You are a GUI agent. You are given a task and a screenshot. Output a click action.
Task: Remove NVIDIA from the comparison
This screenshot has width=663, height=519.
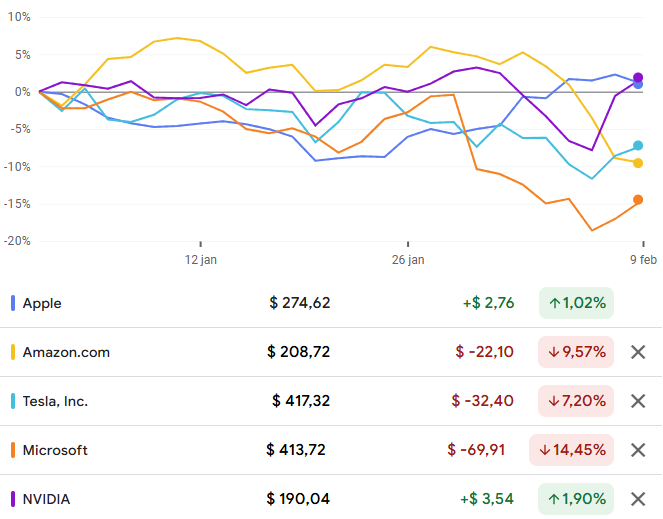pyautogui.click(x=638, y=499)
